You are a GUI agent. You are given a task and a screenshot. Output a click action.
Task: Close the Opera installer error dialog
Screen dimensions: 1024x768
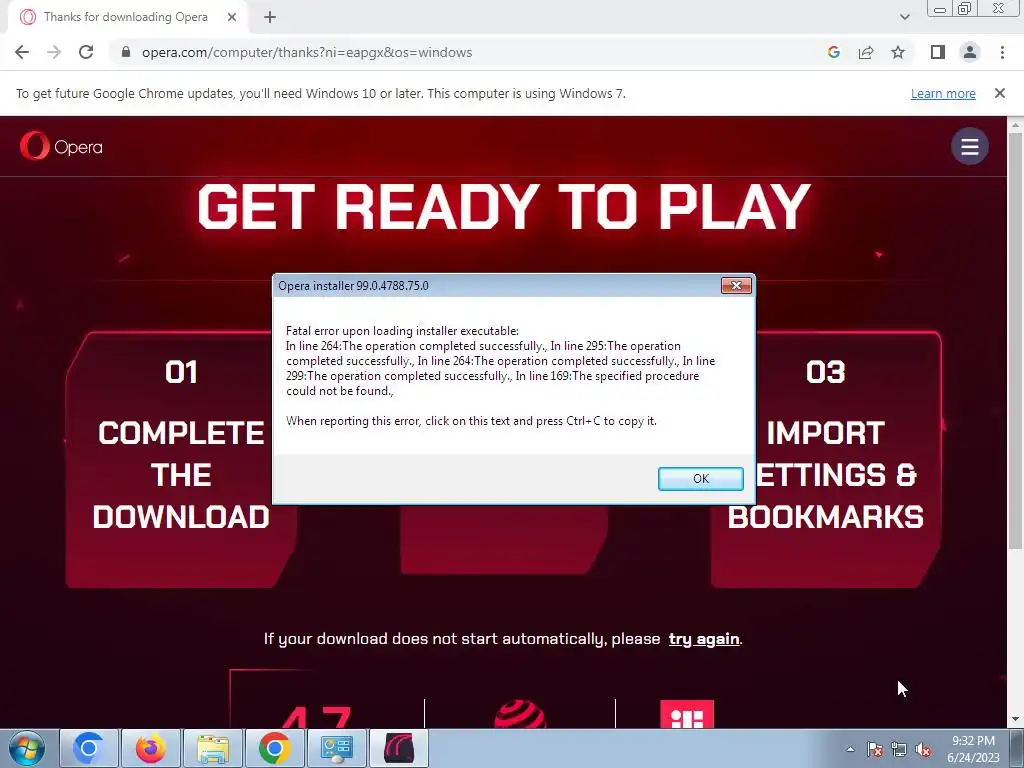click(x=736, y=285)
